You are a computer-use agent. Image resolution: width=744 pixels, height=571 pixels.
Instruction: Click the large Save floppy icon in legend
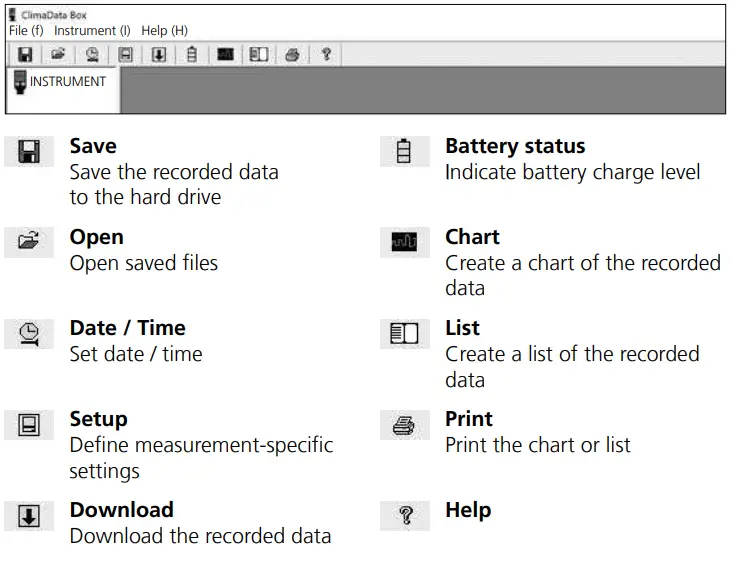29,152
